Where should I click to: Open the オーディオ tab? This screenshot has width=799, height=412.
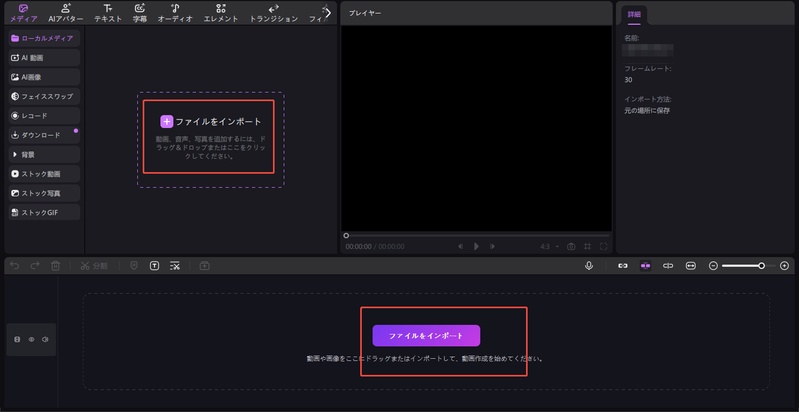[175, 13]
